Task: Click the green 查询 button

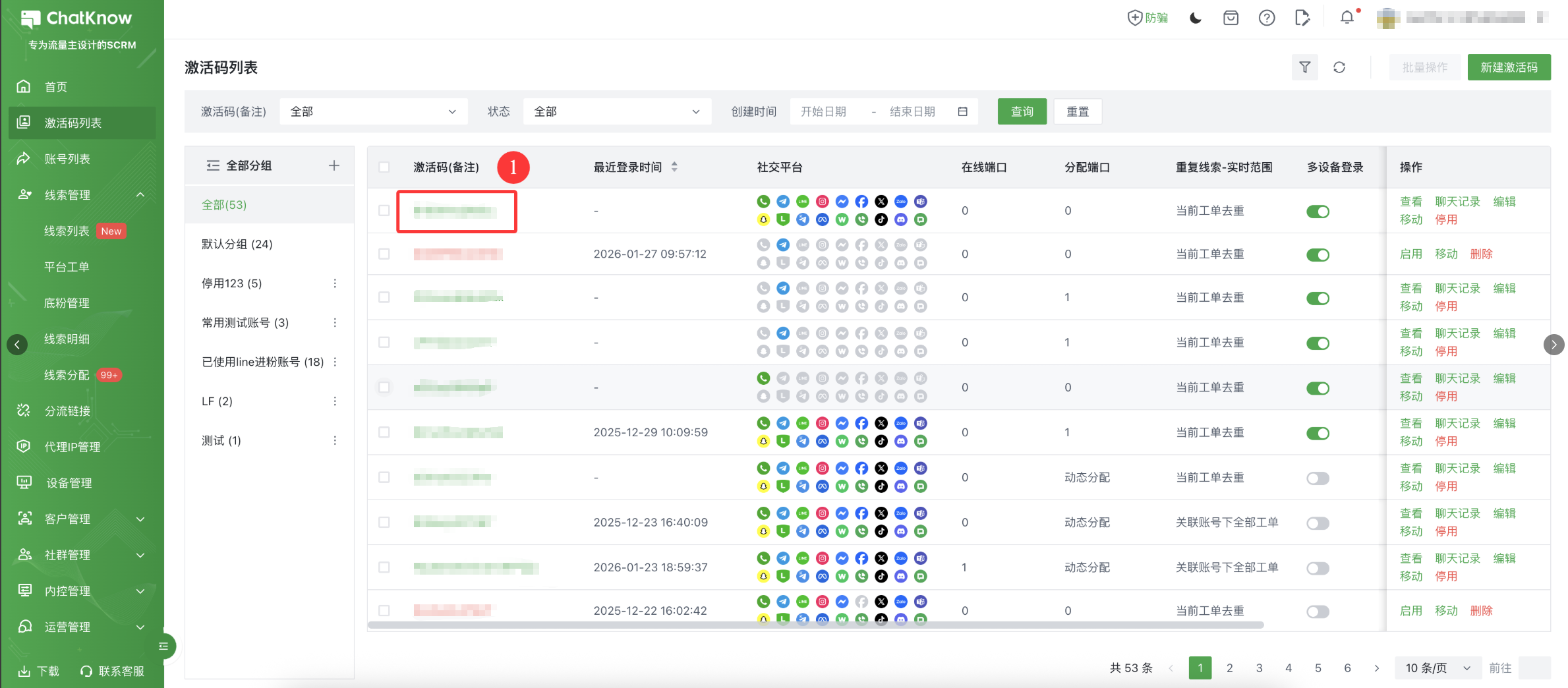Action: click(x=1022, y=111)
